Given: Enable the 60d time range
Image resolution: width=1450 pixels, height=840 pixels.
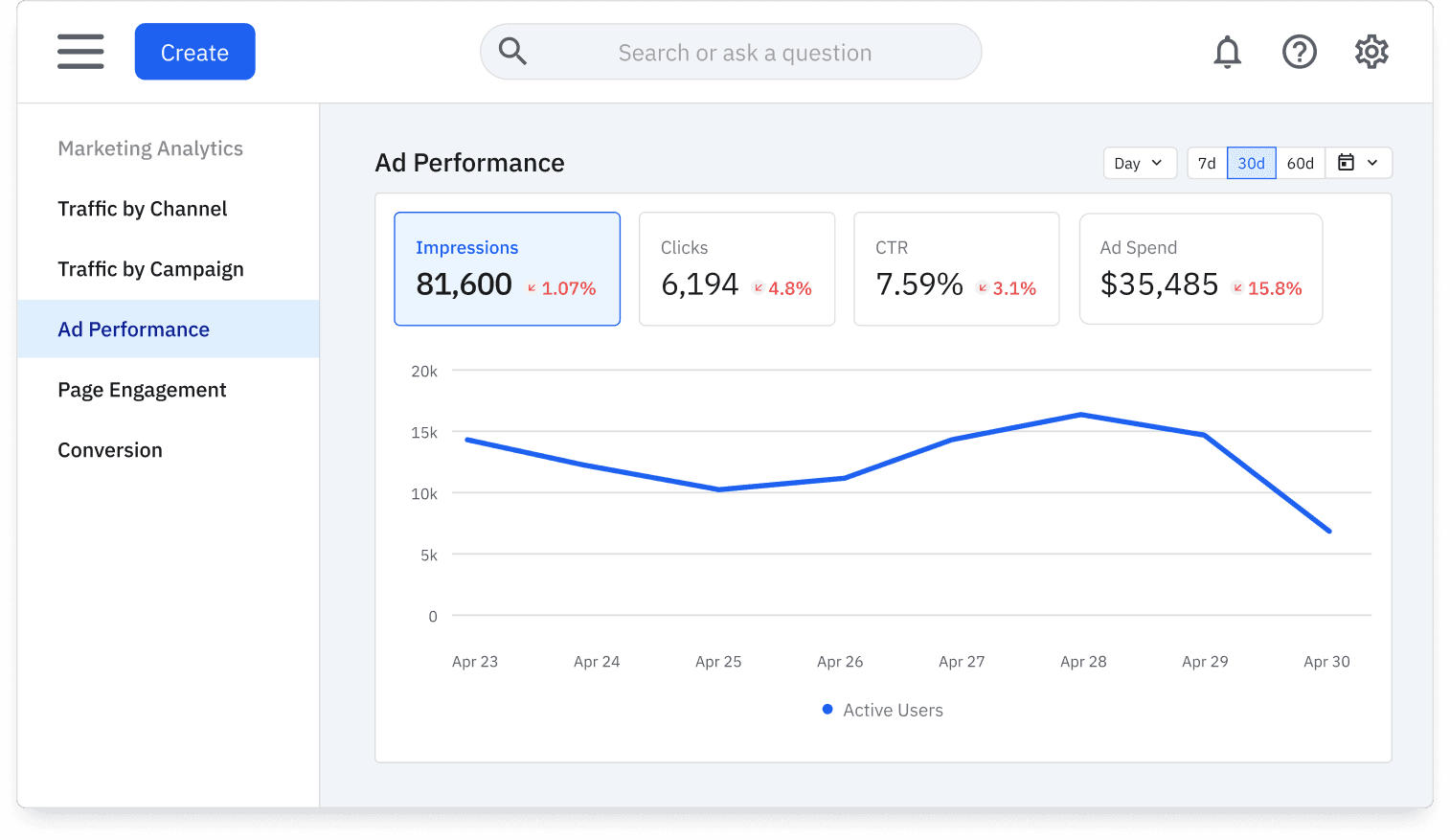Looking at the screenshot, I should [1300, 163].
